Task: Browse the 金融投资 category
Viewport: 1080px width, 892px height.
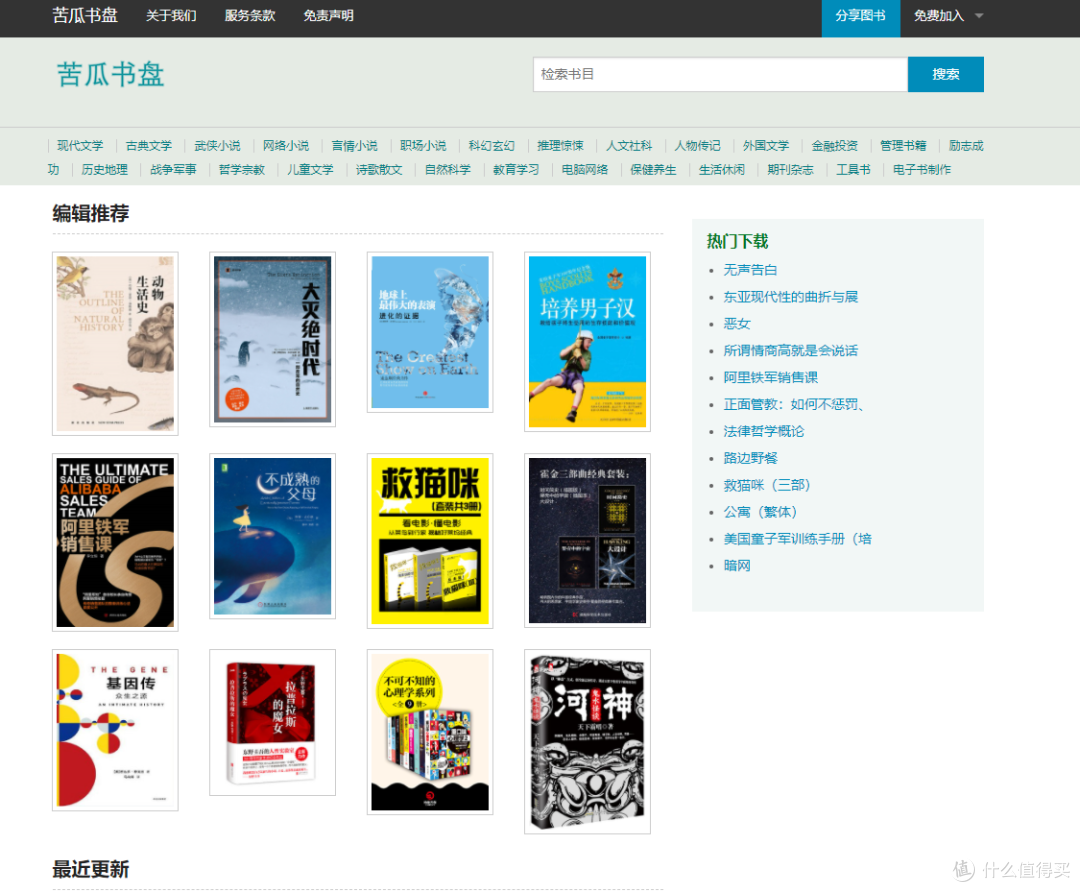Action: point(834,146)
